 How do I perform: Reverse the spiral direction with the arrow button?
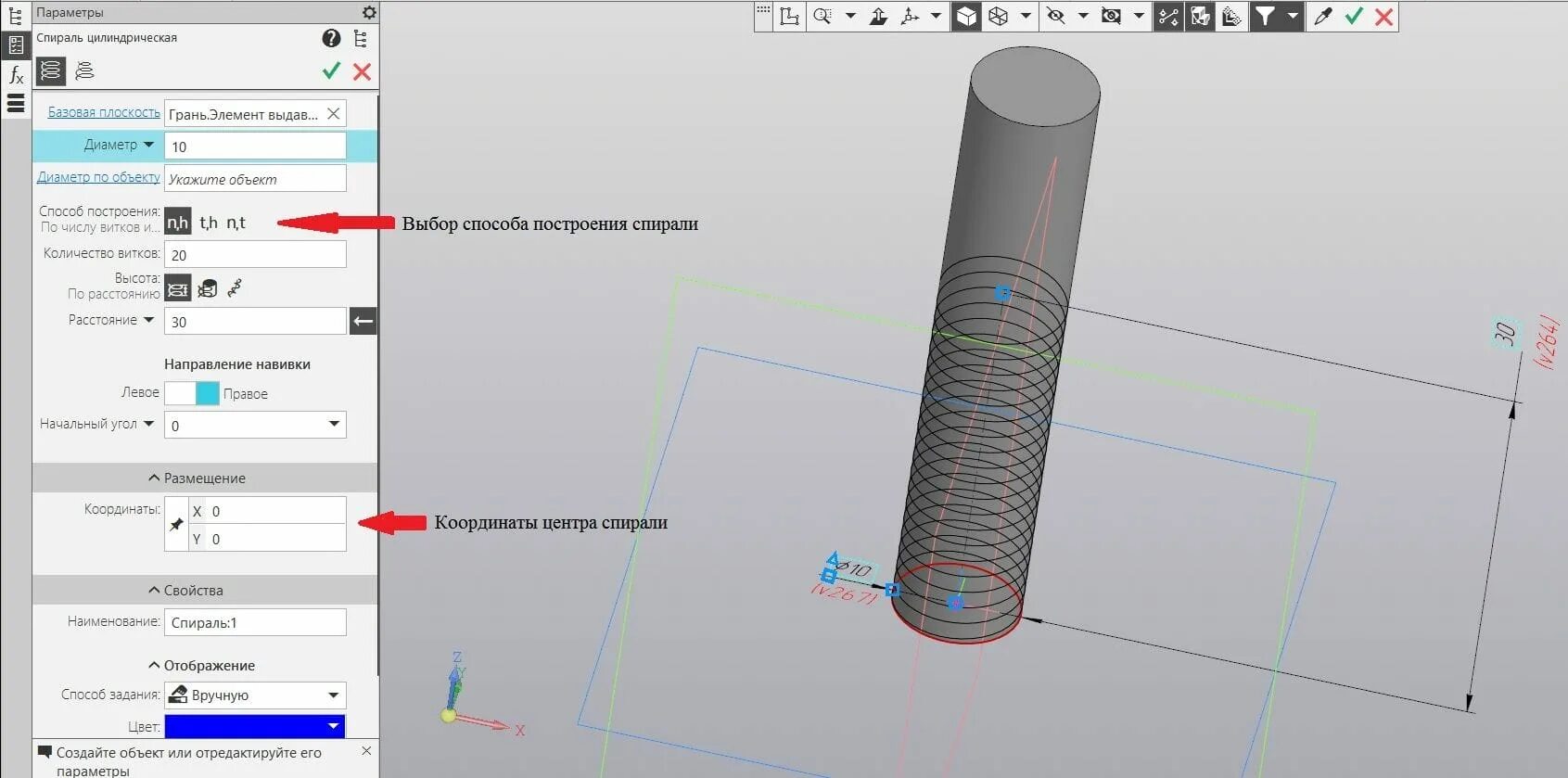(363, 321)
